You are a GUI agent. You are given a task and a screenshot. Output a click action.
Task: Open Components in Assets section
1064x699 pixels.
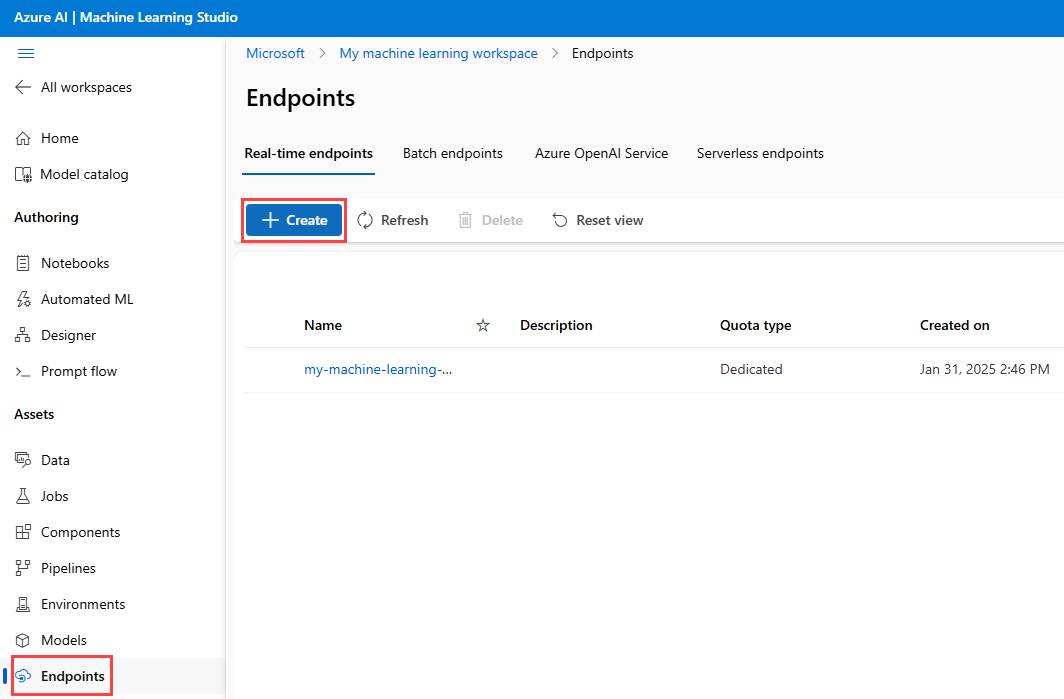(80, 532)
